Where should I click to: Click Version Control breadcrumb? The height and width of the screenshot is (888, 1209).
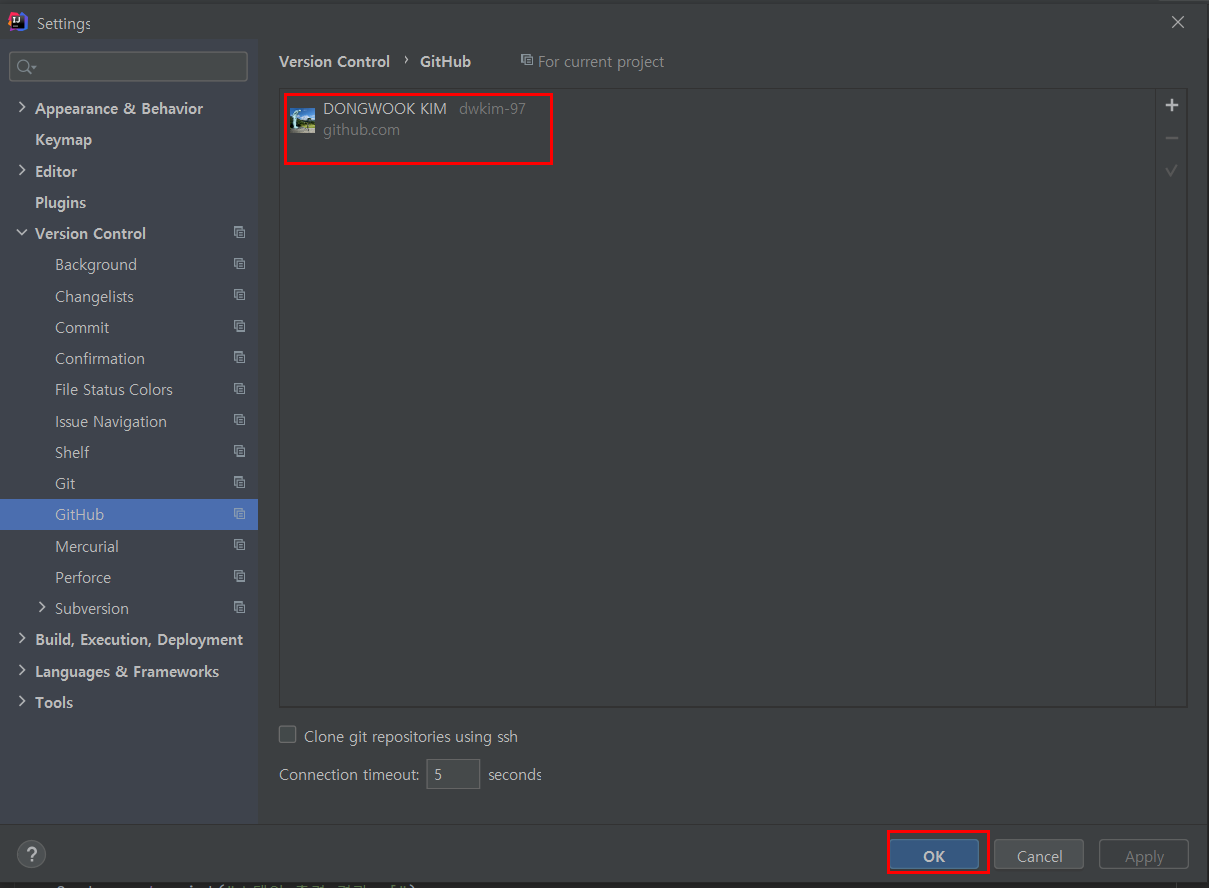pyautogui.click(x=334, y=61)
